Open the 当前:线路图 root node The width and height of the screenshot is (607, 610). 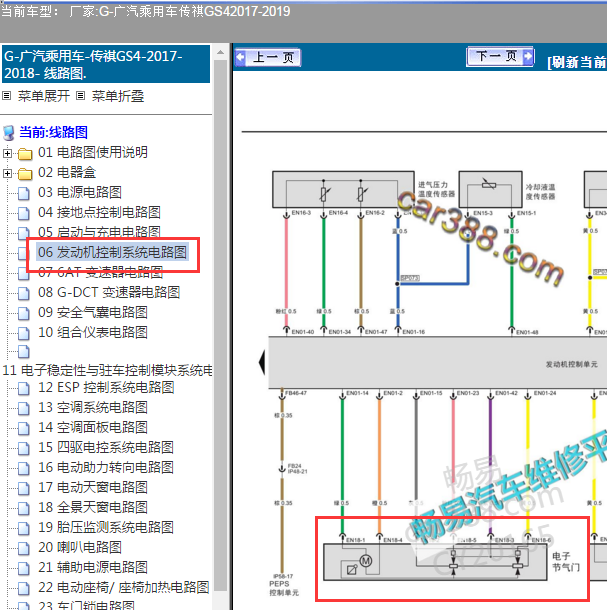[53, 132]
